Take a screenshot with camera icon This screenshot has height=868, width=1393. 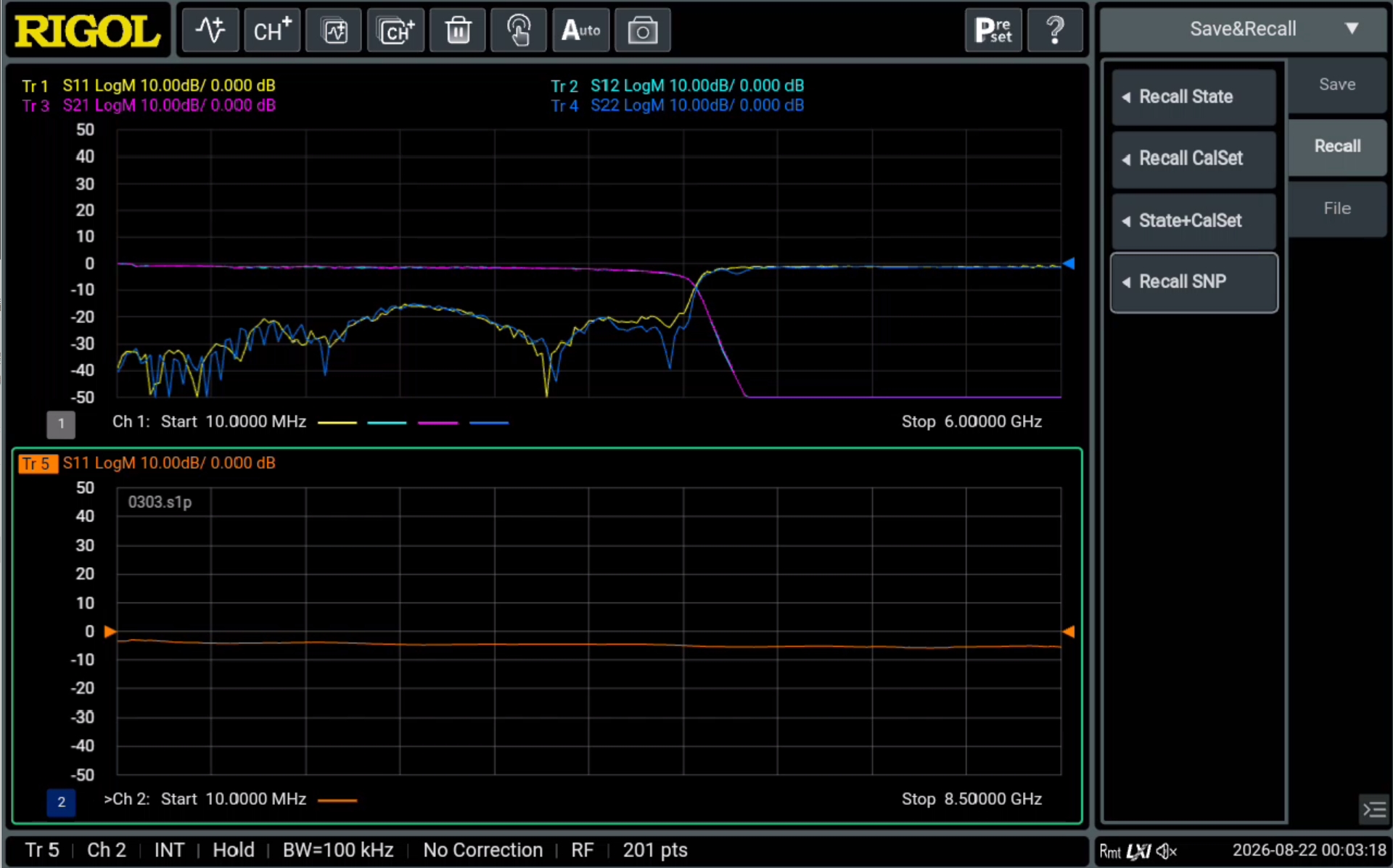click(x=643, y=30)
